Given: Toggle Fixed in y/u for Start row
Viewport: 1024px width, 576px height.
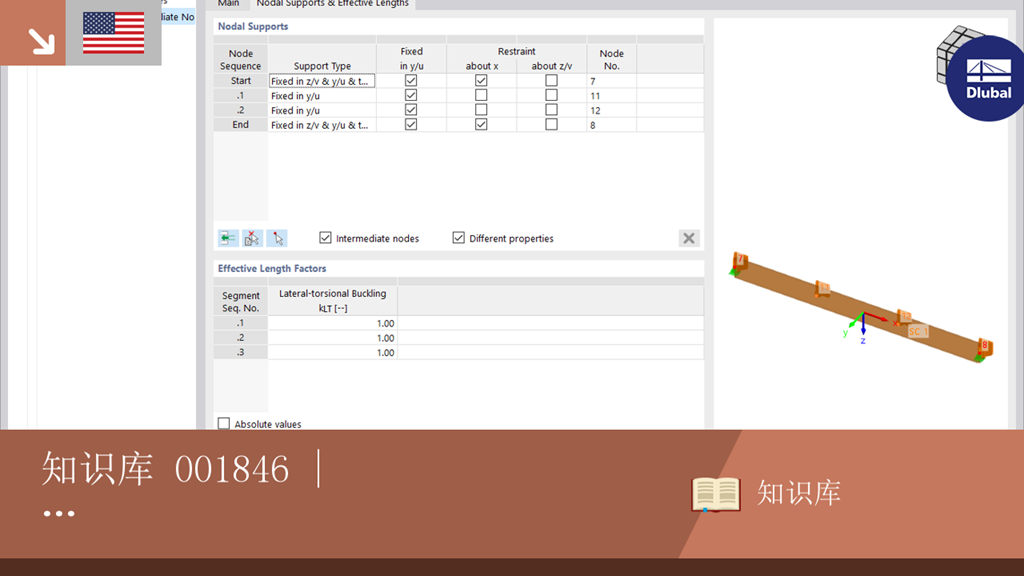Looking at the screenshot, I should click(411, 80).
